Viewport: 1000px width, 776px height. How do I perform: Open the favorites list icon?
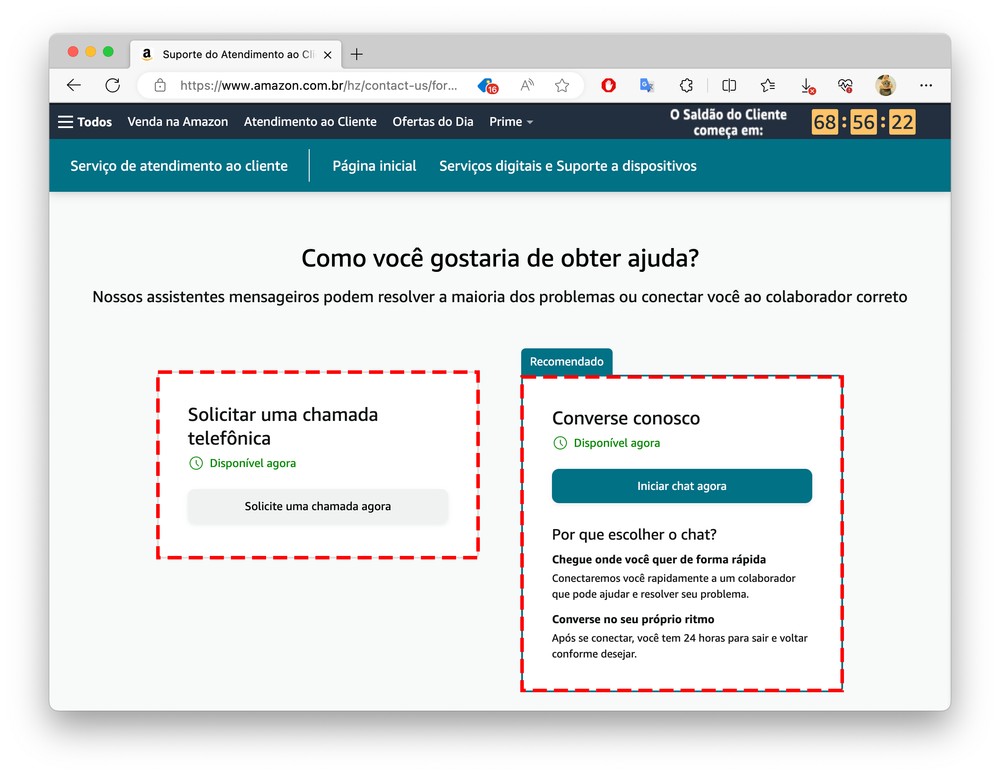(x=768, y=85)
